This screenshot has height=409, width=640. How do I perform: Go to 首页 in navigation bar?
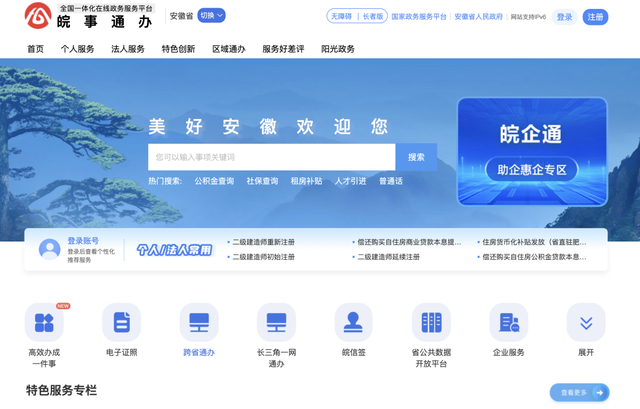click(x=36, y=49)
